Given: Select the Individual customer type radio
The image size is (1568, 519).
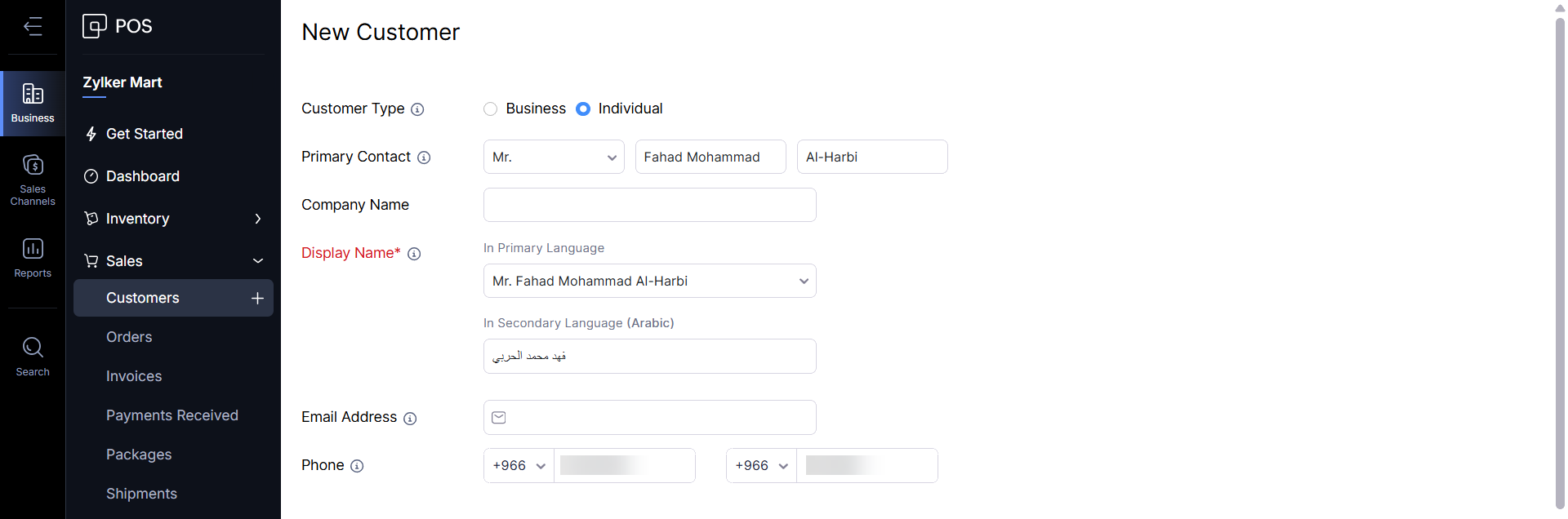Looking at the screenshot, I should pos(583,109).
